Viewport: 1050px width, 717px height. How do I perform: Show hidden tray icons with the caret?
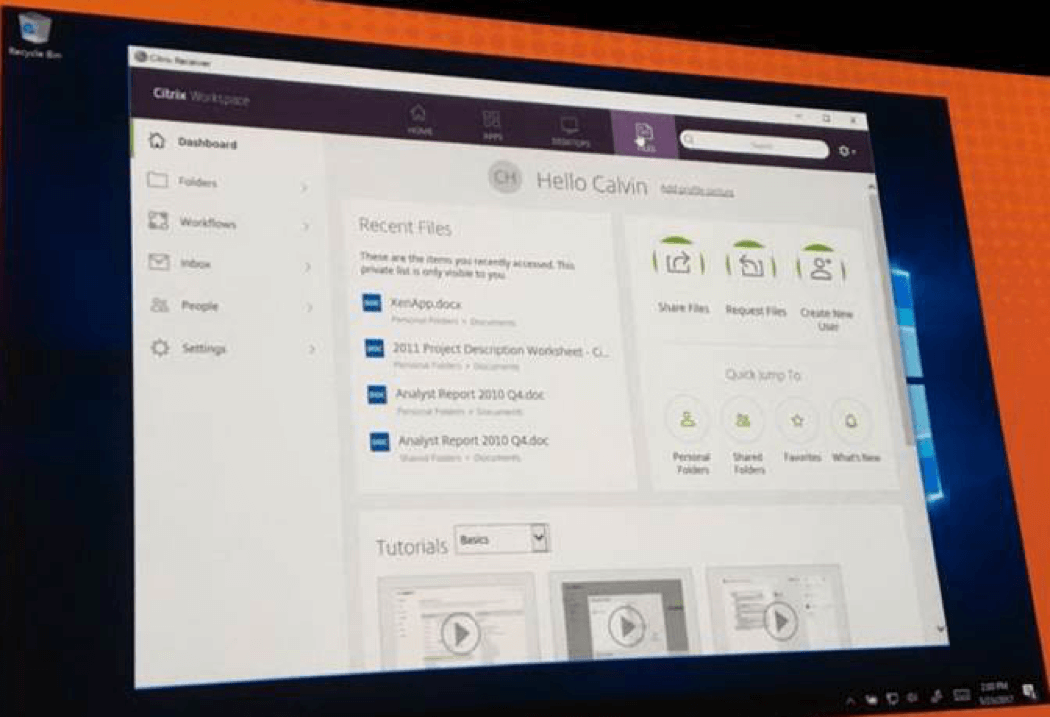point(850,700)
